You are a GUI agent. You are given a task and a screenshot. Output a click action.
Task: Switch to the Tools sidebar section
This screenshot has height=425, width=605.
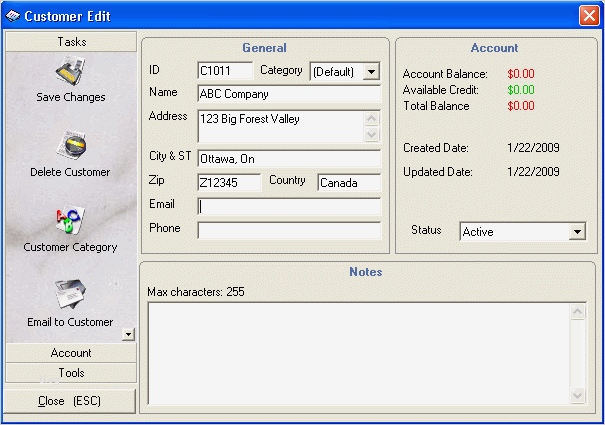pyautogui.click(x=71, y=373)
